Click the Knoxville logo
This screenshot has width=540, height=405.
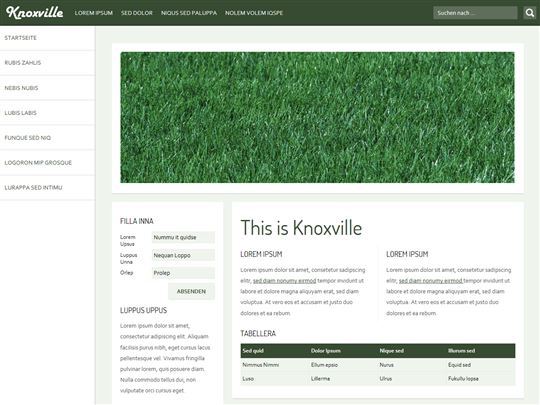[x=34, y=13]
